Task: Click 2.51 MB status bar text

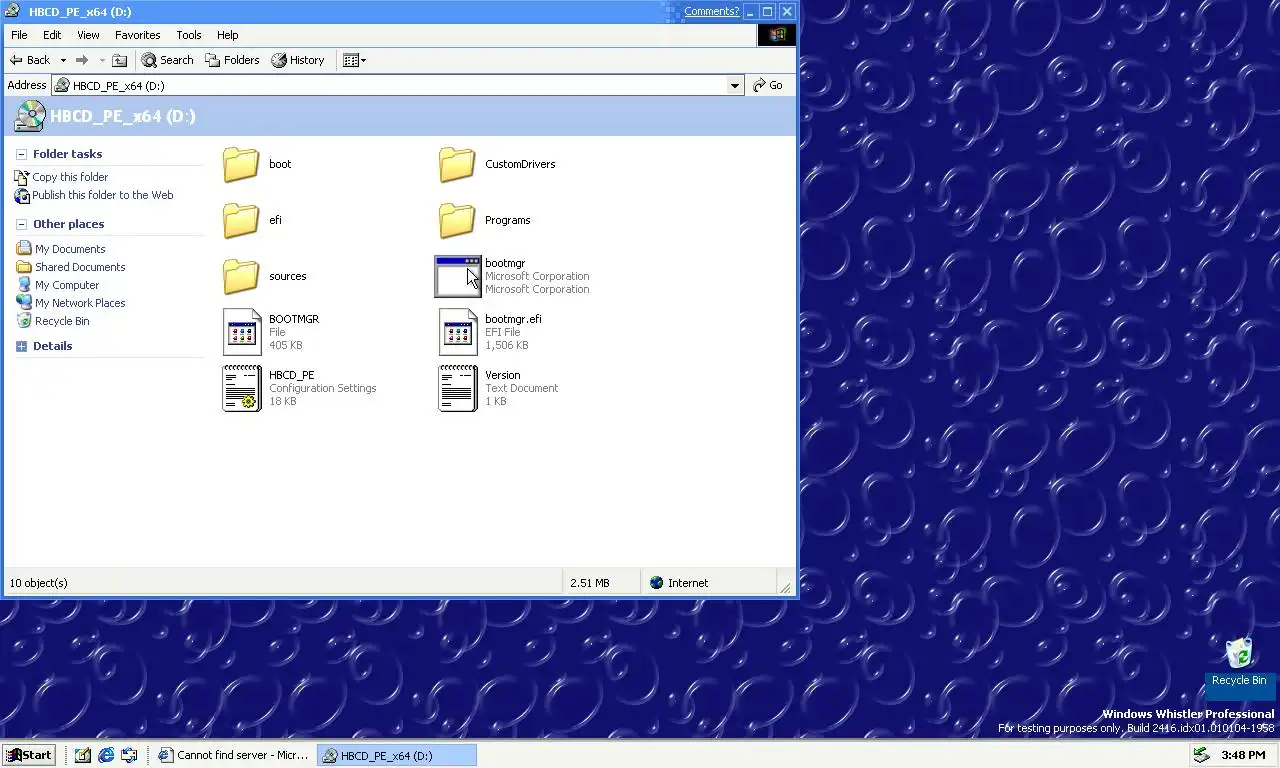Action: click(590, 583)
